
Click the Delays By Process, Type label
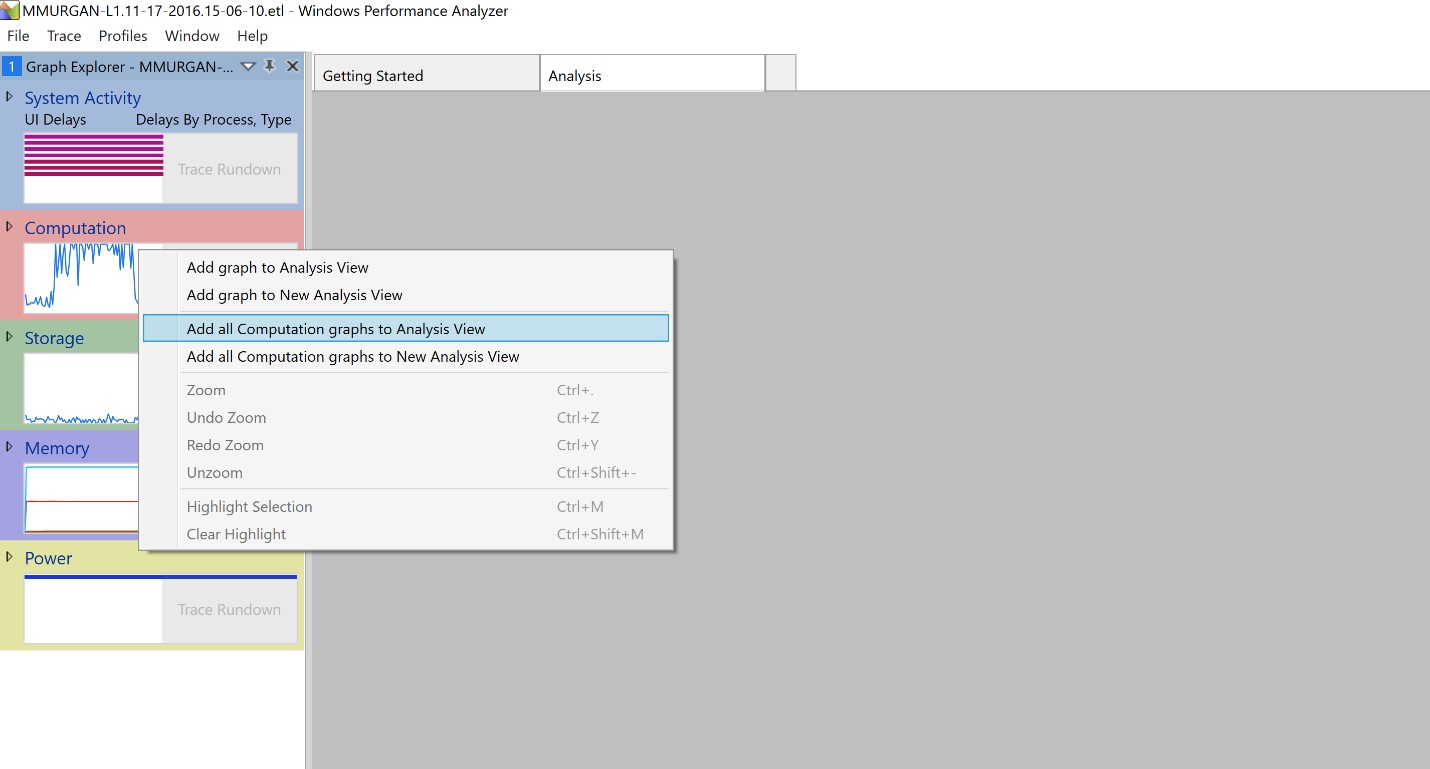click(x=214, y=119)
